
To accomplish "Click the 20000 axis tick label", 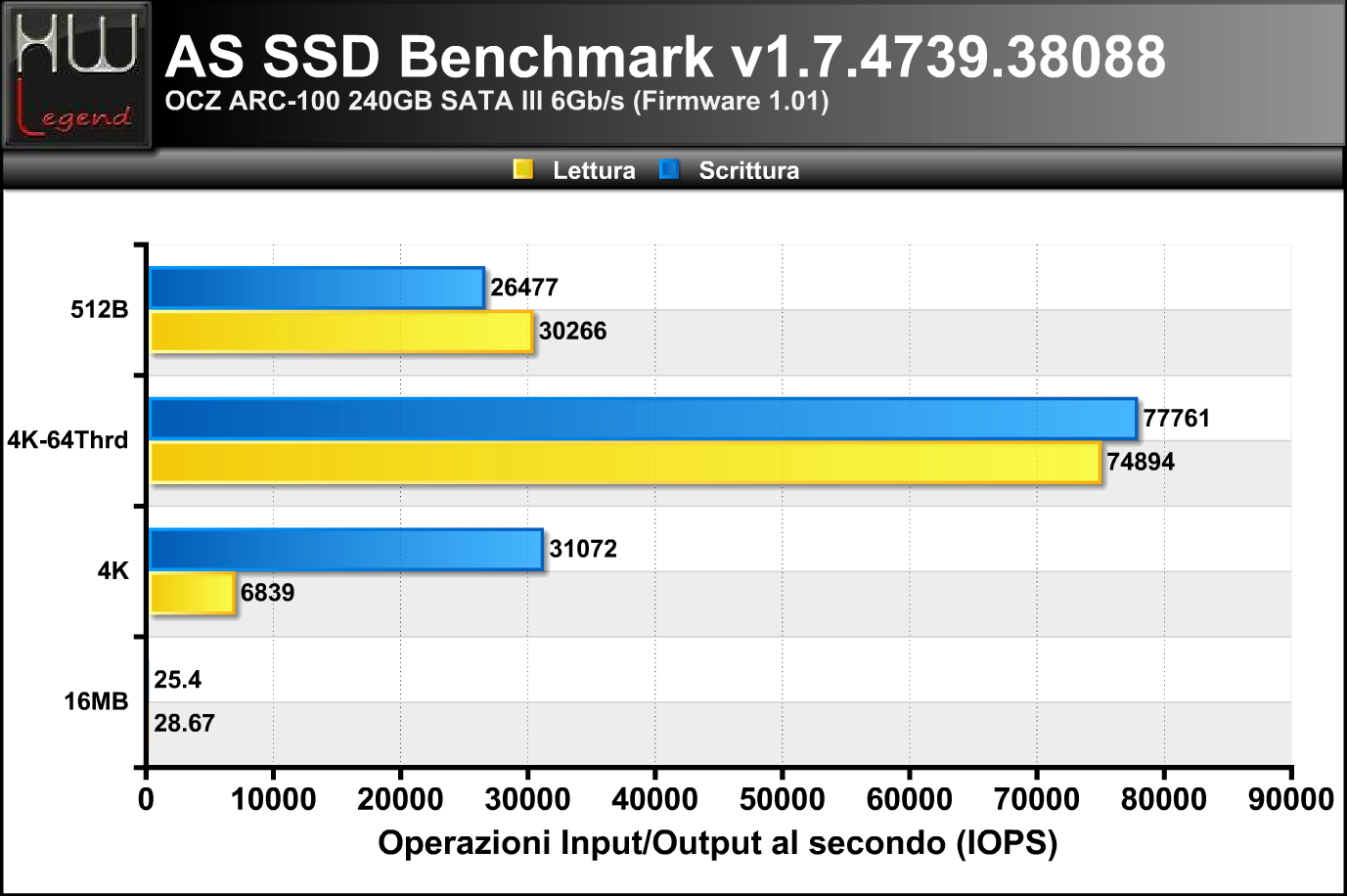I will (x=400, y=799).
